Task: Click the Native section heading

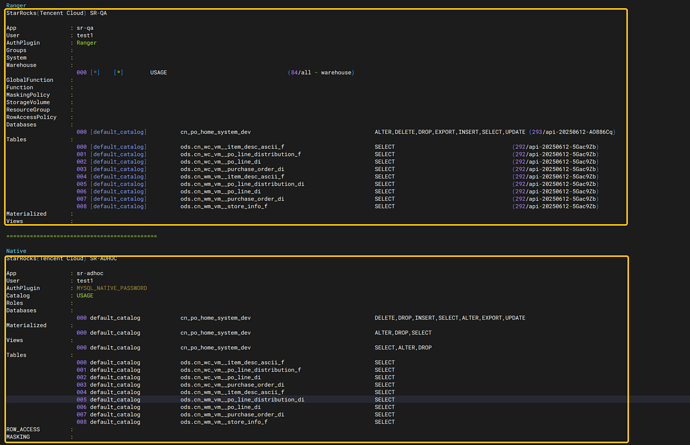Action: click(16, 251)
